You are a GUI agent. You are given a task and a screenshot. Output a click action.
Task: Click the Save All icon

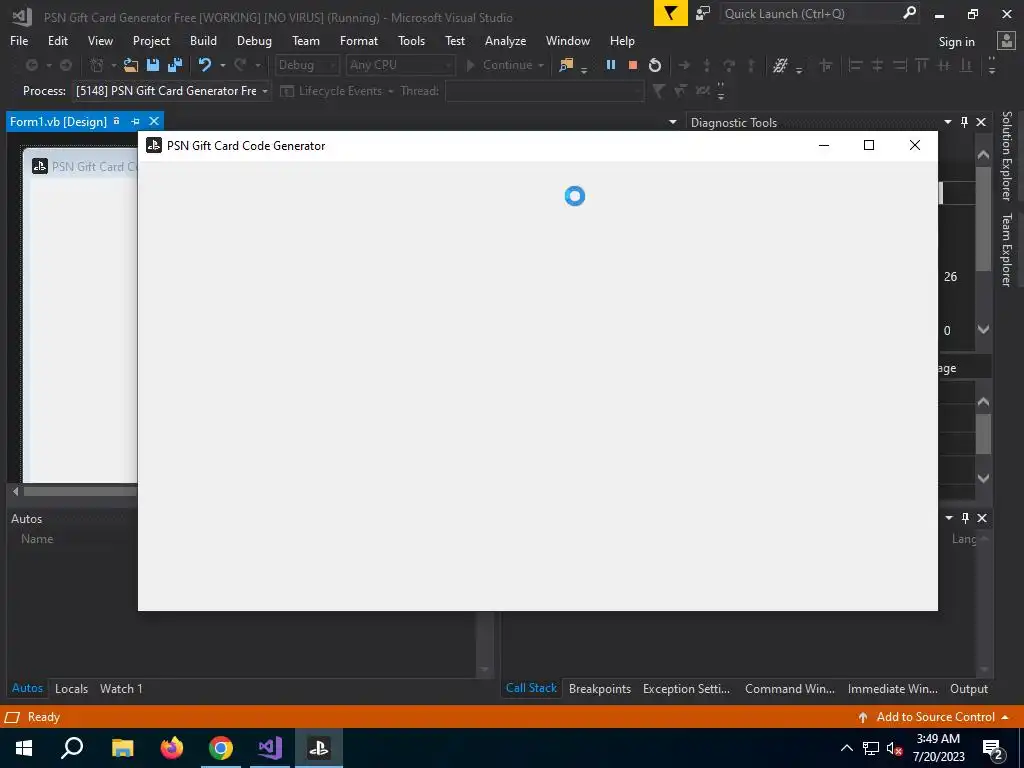tap(175, 65)
